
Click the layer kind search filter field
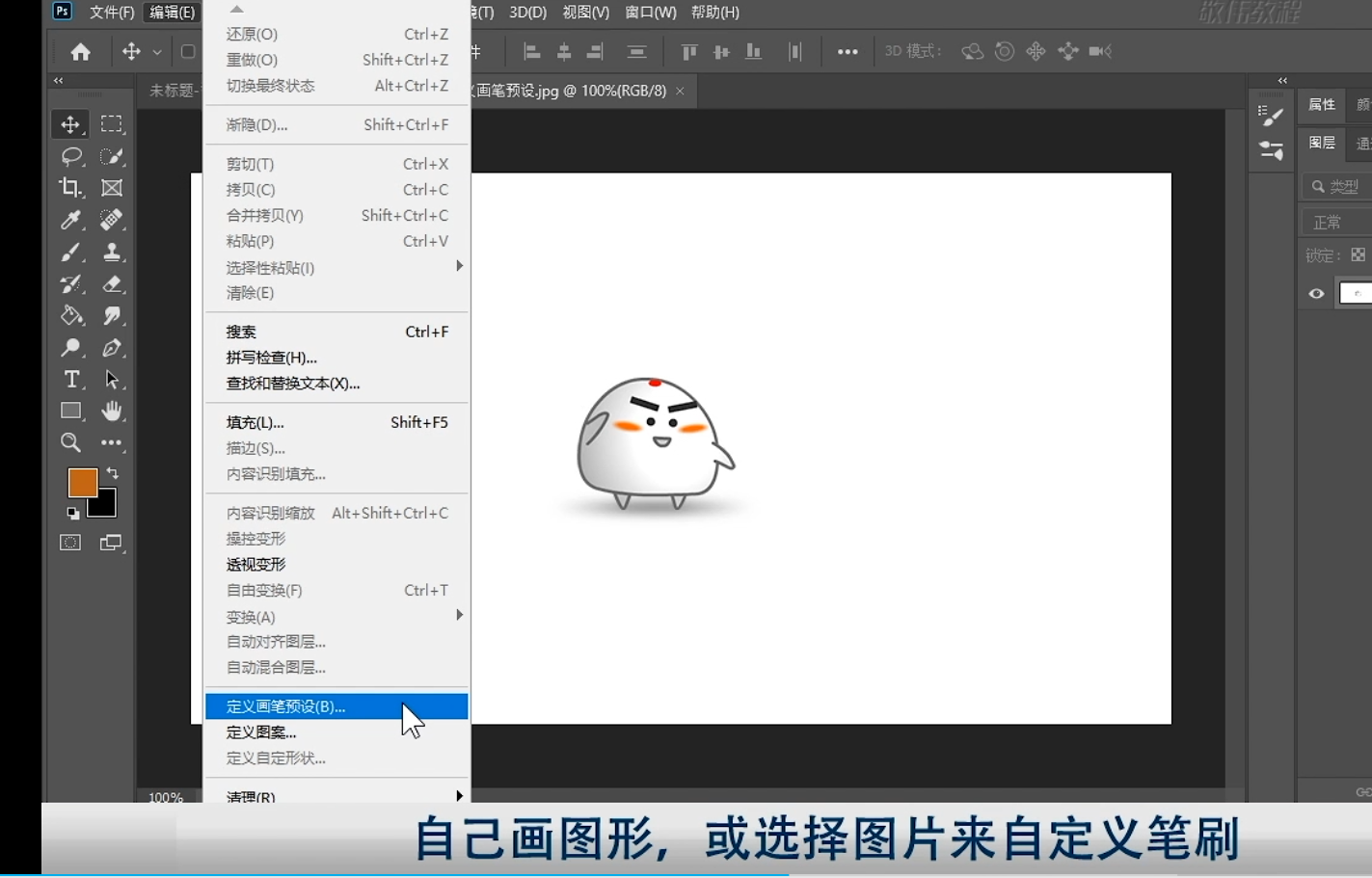pos(1337,186)
